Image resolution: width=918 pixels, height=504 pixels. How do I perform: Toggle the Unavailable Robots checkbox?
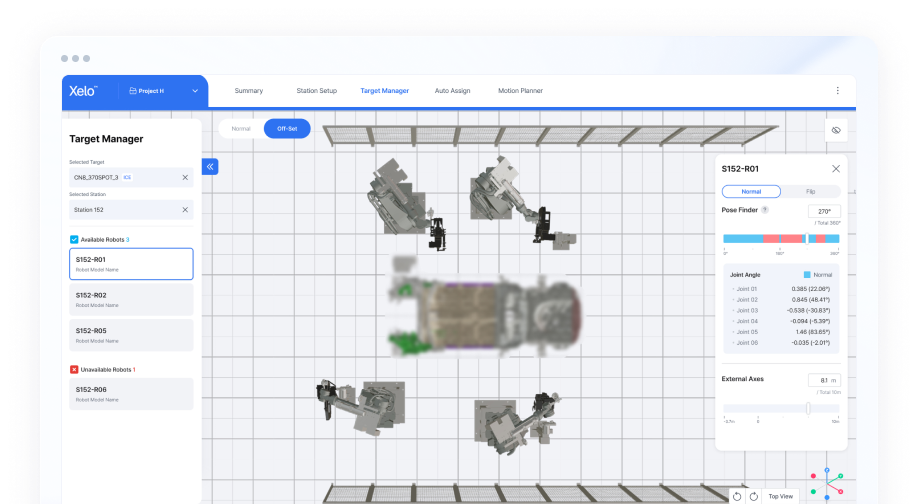(74, 369)
